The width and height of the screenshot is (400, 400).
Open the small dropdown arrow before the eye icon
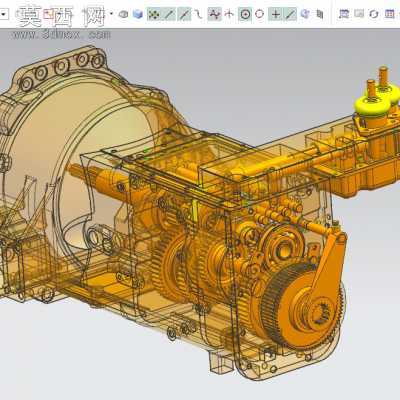pyautogui.click(x=111, y=14)
